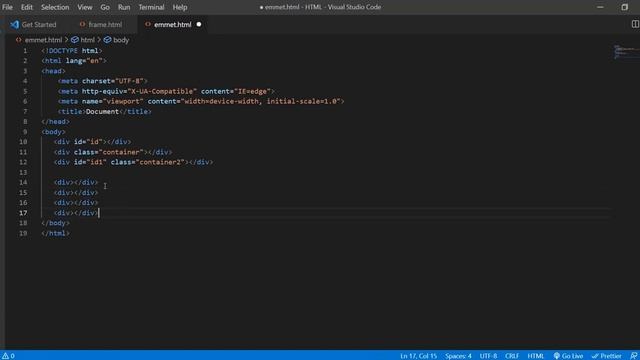
Task: Change the CRLF line ending setting
Action: 512,356
